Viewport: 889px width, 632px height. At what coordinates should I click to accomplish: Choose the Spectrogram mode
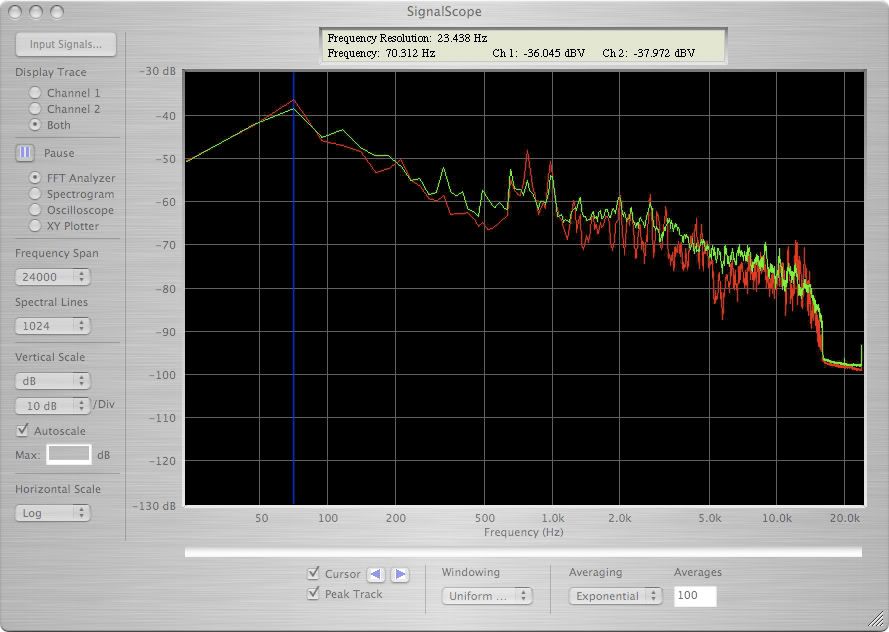(36, 194)
